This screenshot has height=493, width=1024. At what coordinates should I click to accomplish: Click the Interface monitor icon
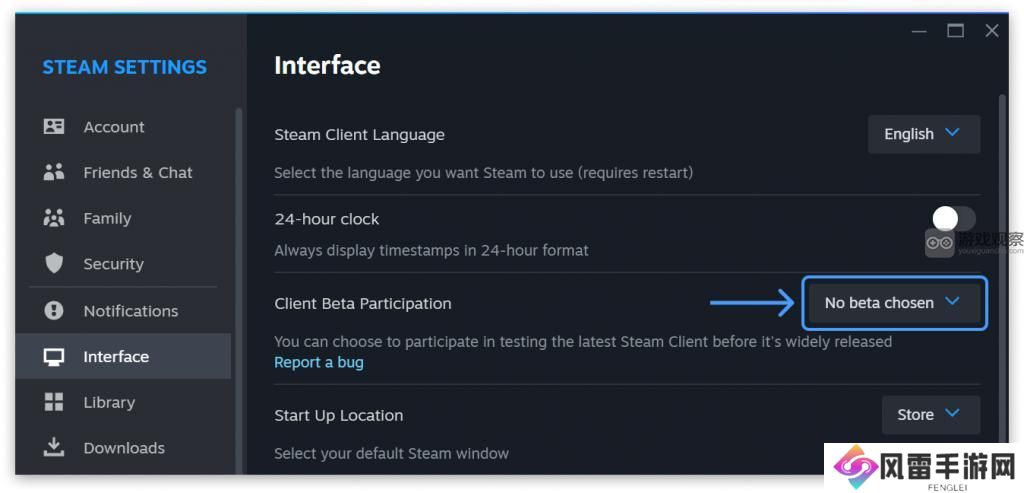pyautogui.click(x=54, y=357)
